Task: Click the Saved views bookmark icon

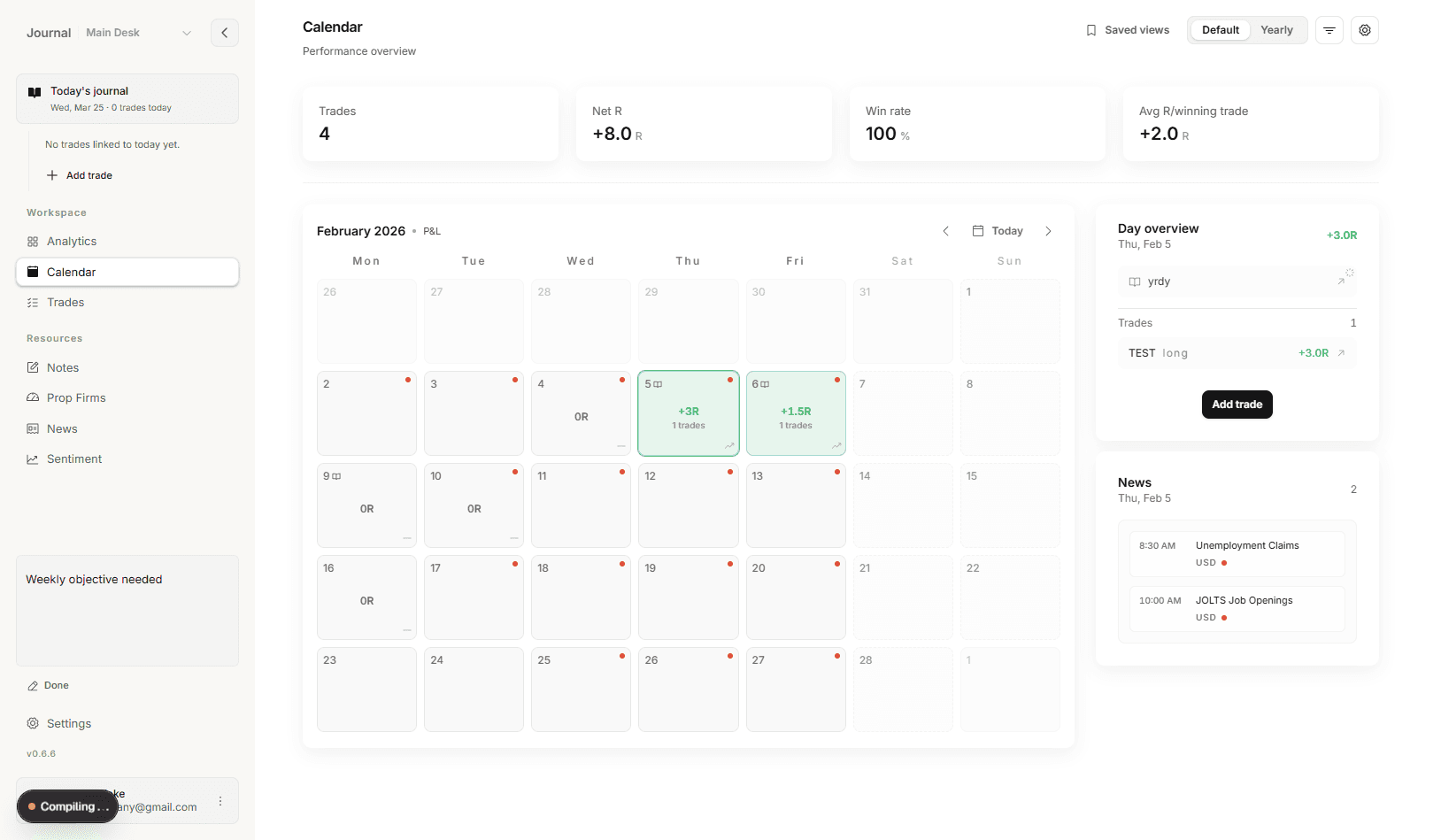Action: (1090, 29)
